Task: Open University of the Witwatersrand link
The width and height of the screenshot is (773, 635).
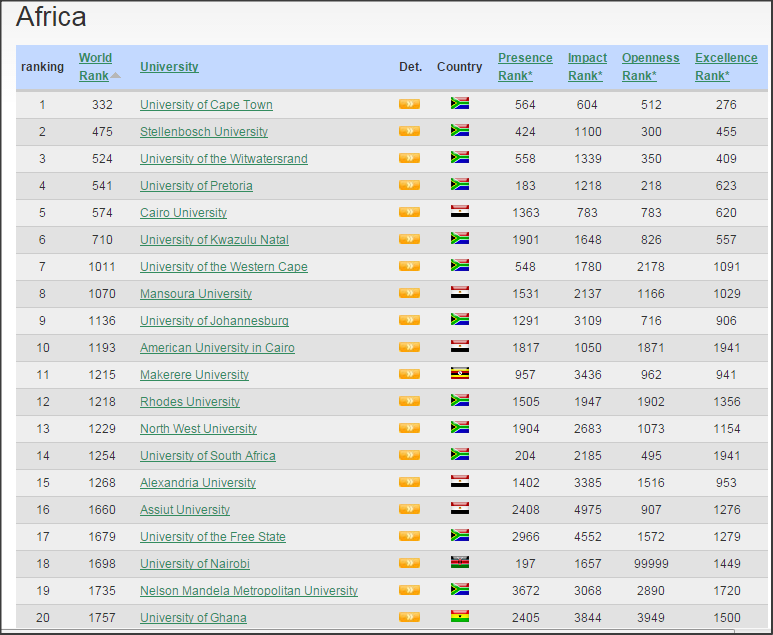Action: pos(224,159)
